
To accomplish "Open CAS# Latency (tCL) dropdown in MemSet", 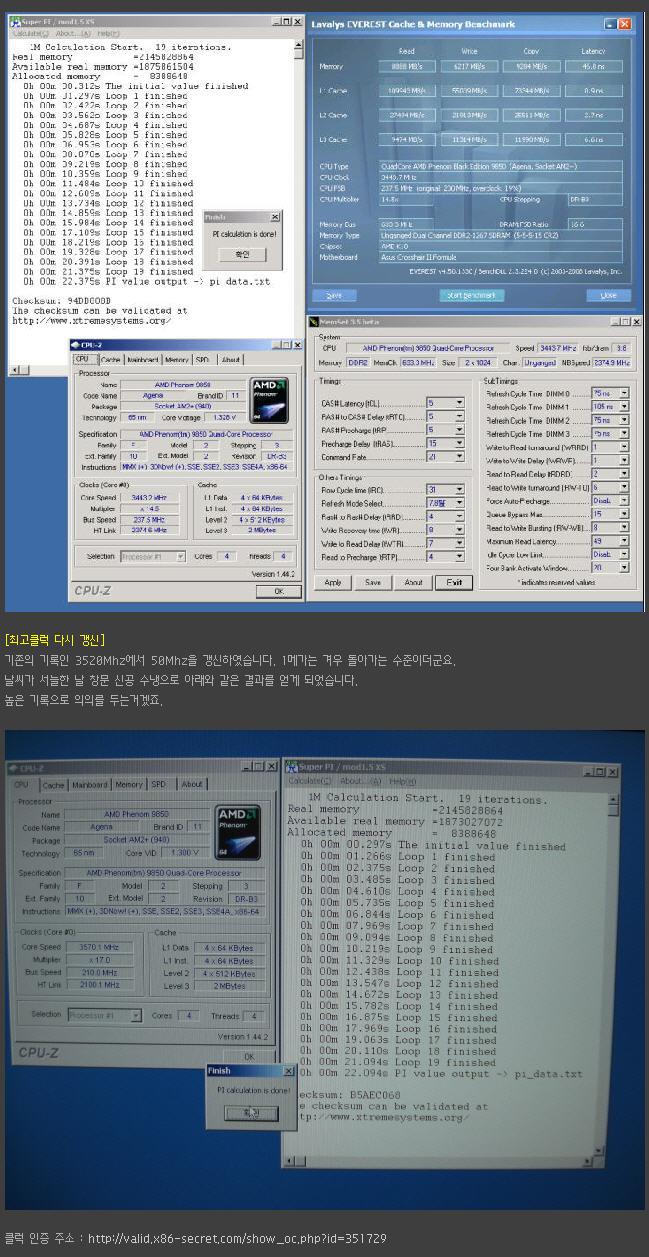I will coord(445,403).
